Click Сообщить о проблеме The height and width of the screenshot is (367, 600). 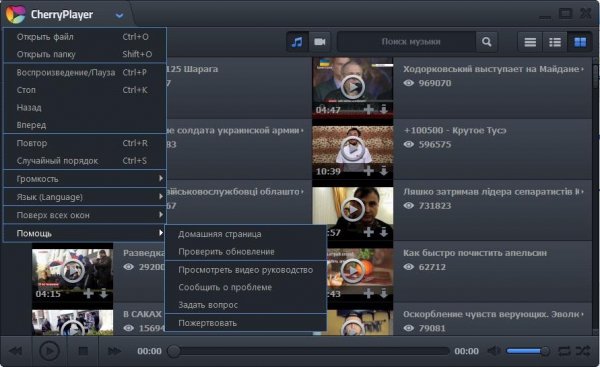[246, 287]
